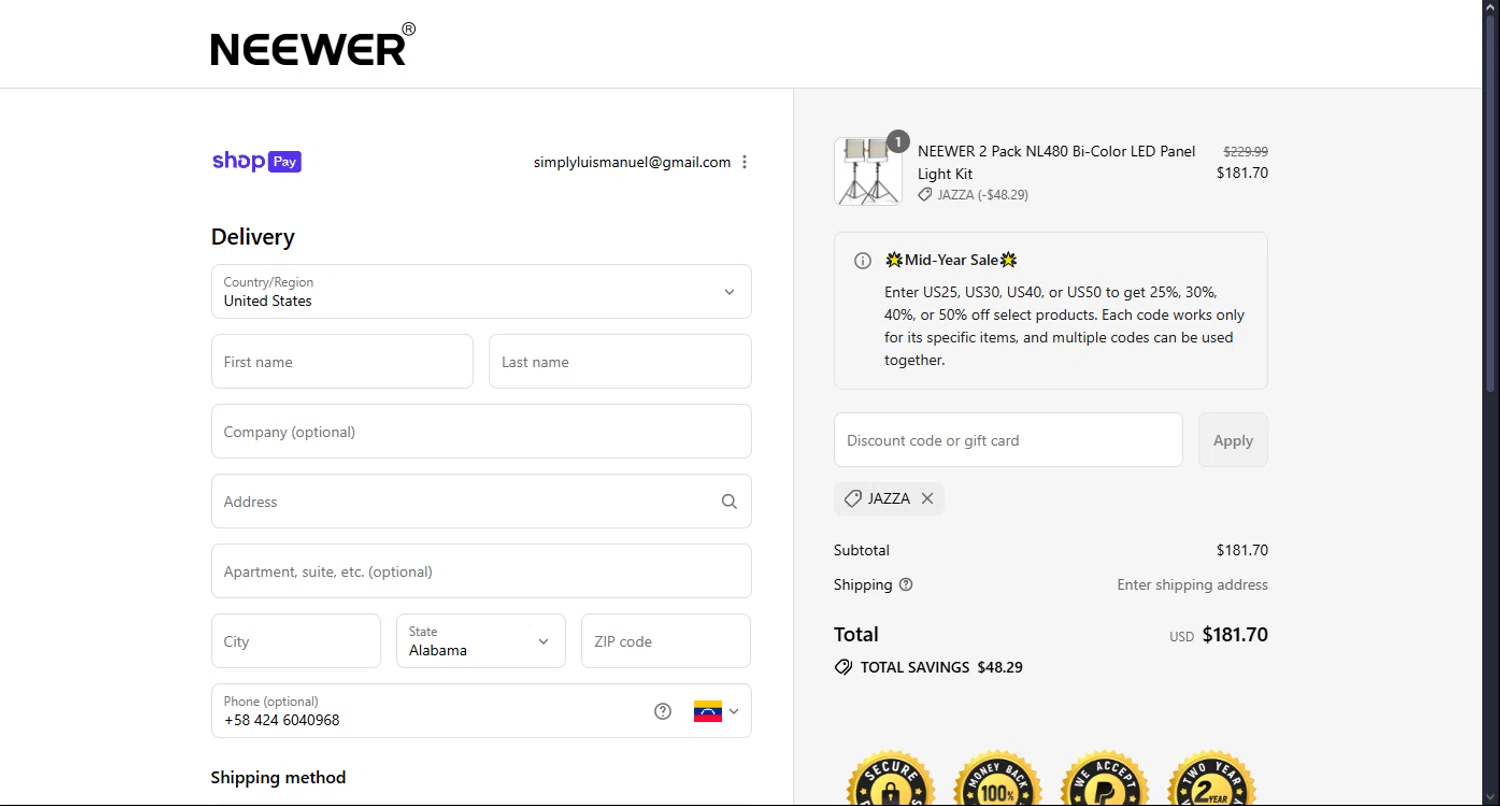Click the Address input field
Image resolution: width=1500 pixels, height=806 pixels.
coord(481,501)
